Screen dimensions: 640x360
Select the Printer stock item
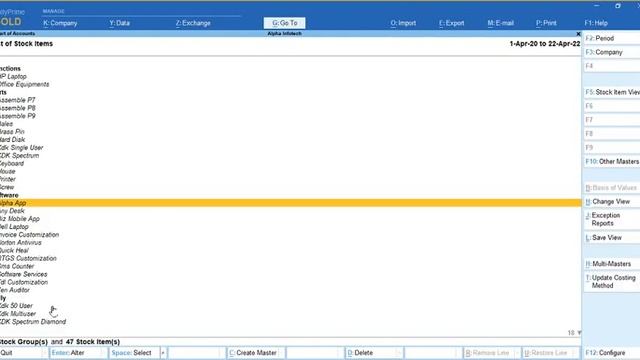click(8, 179)
